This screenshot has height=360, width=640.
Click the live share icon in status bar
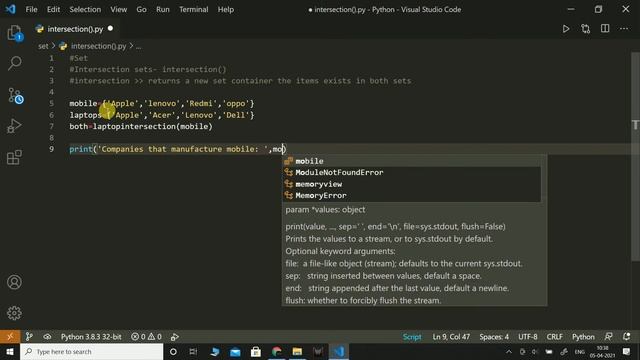coord(175,337)
